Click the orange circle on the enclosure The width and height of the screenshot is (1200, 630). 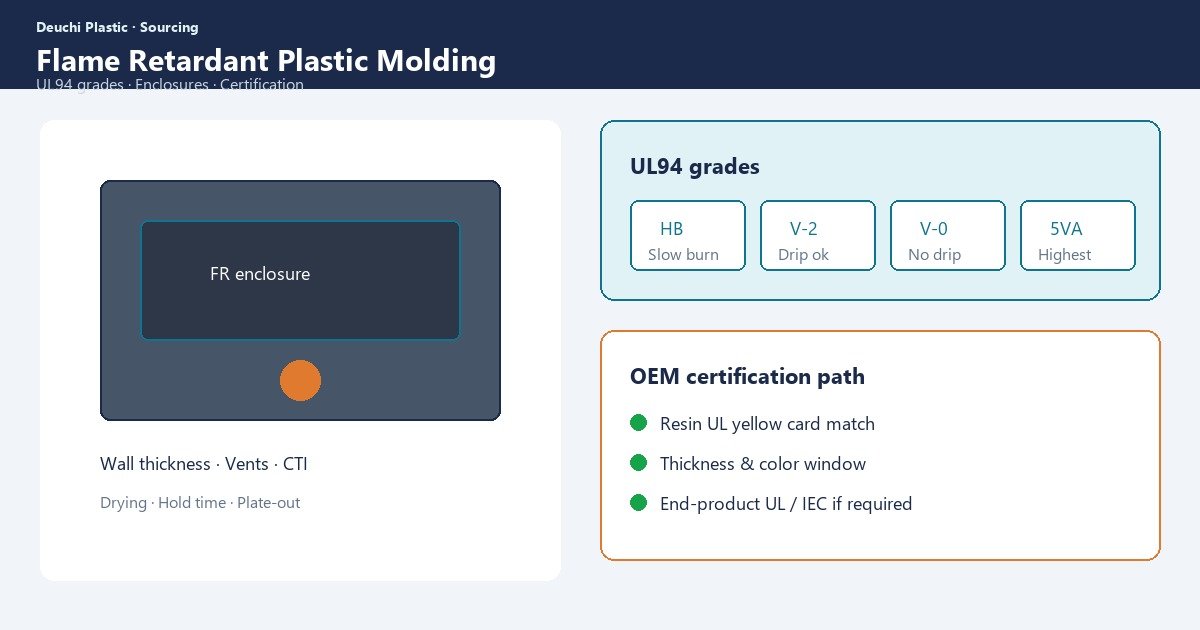pyautogui.click(x=300, y=380)
